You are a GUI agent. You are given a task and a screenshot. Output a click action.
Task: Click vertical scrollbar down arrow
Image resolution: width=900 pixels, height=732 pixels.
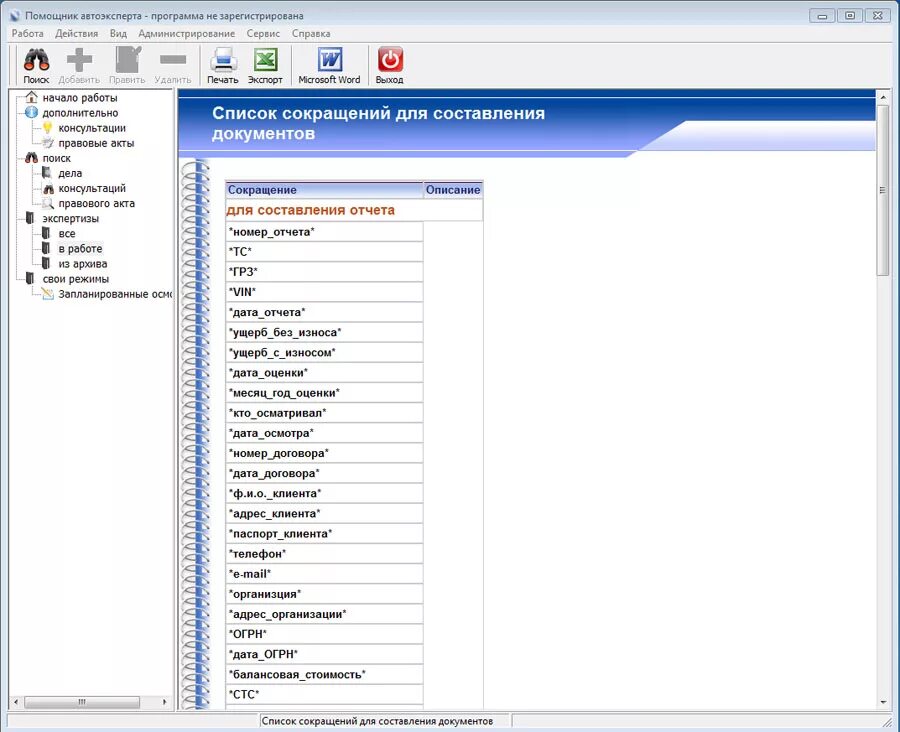tap(882, 702)
